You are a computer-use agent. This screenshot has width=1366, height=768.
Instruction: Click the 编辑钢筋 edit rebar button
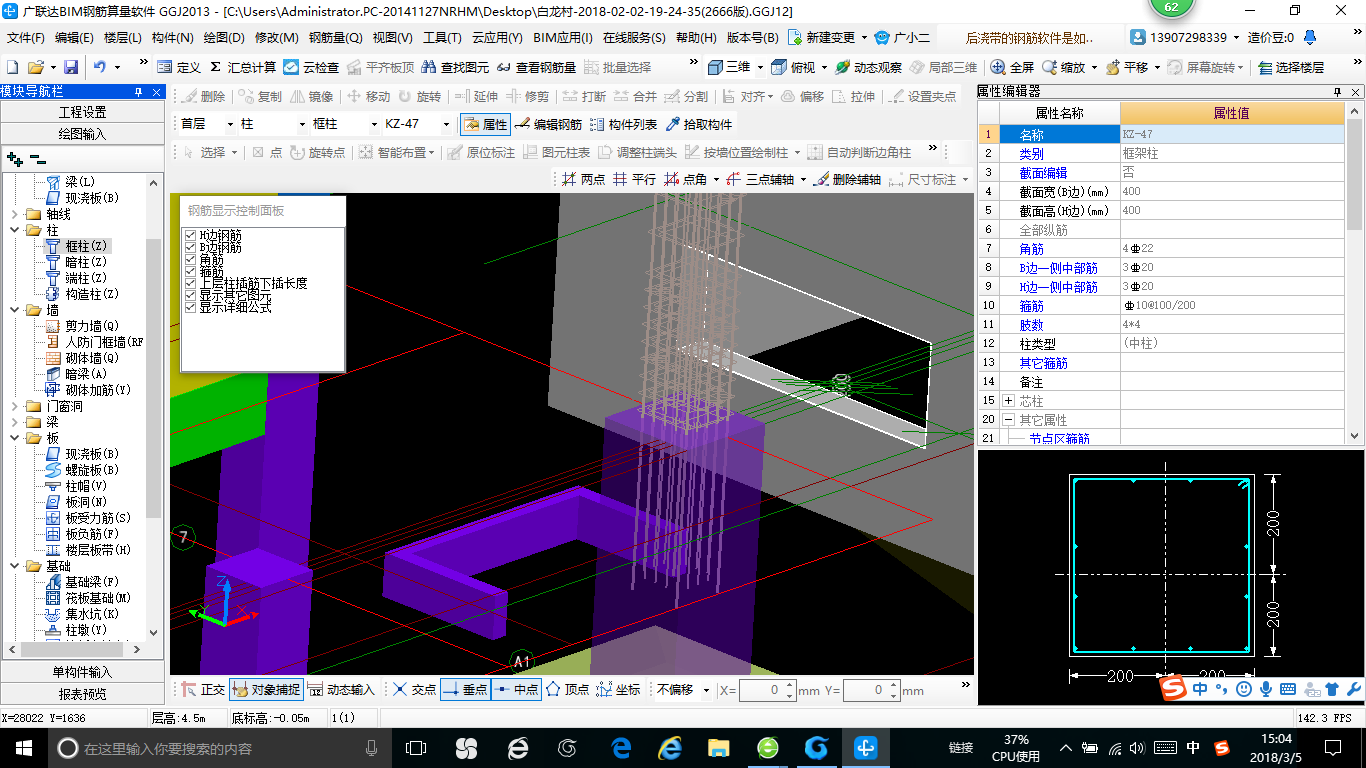pos(548,125)
